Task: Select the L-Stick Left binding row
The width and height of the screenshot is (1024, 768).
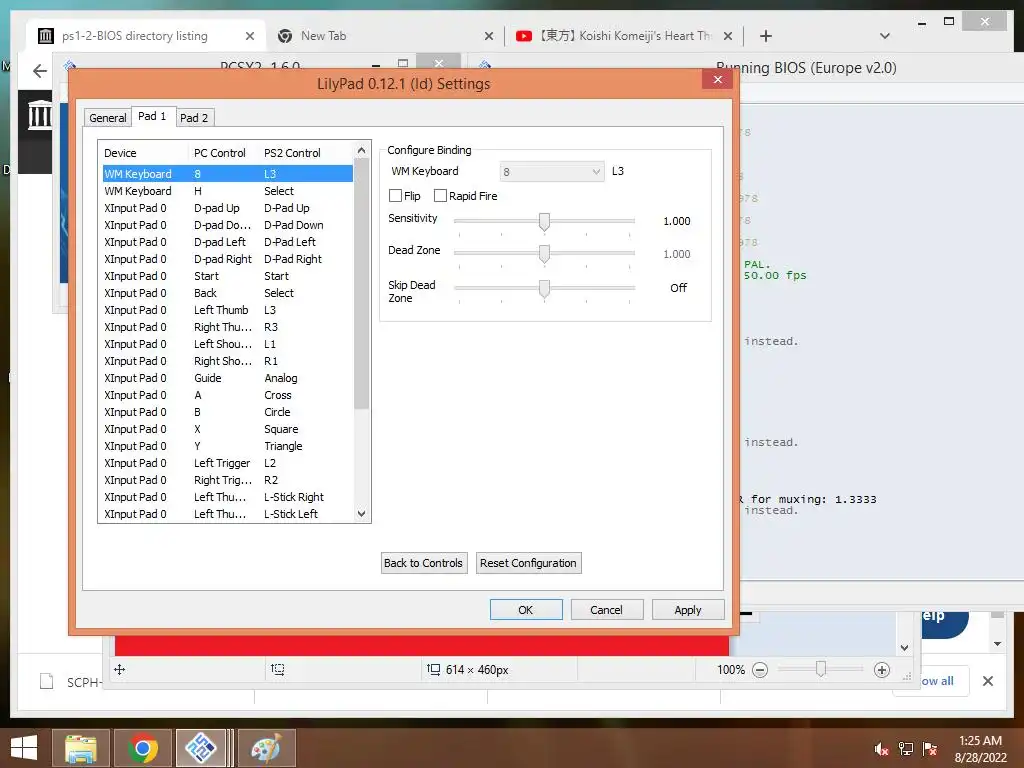Action: [227, 513]
